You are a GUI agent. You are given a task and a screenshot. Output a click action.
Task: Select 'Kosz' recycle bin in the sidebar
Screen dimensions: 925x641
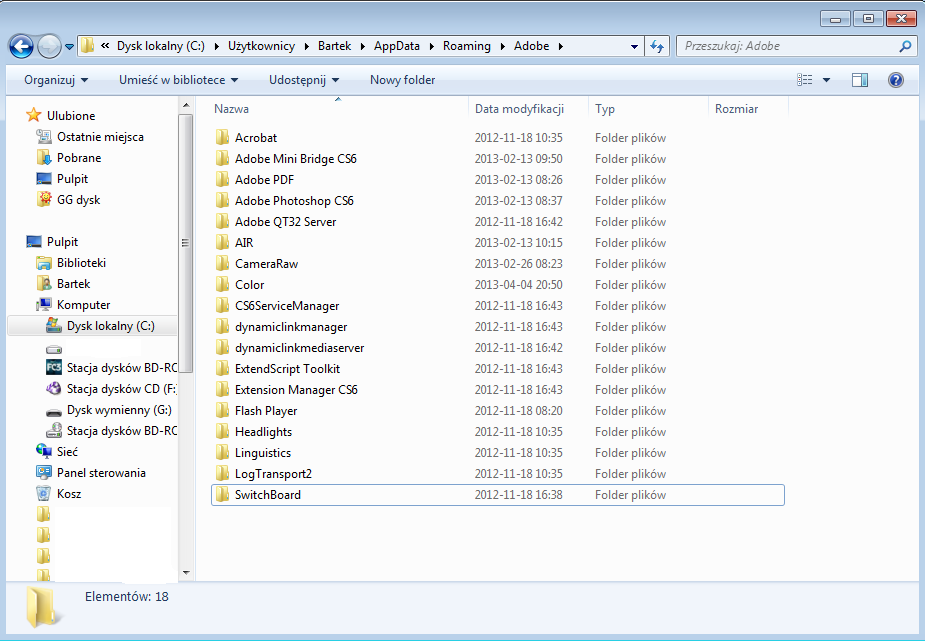coord(59,494)
